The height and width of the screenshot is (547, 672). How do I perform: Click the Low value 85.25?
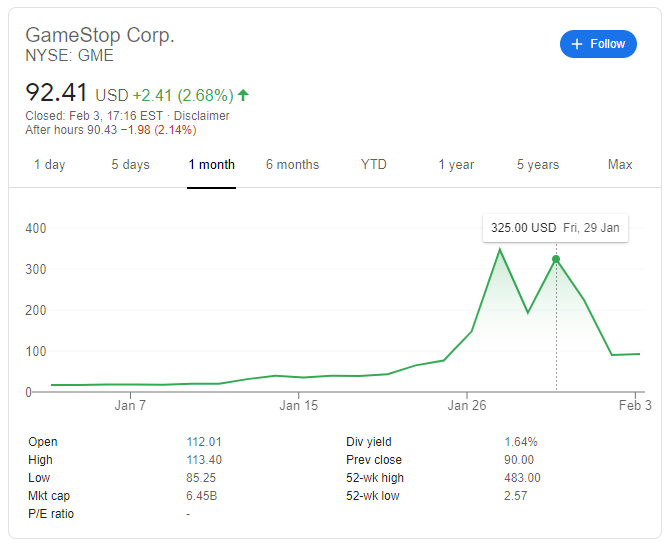(201, 478)
